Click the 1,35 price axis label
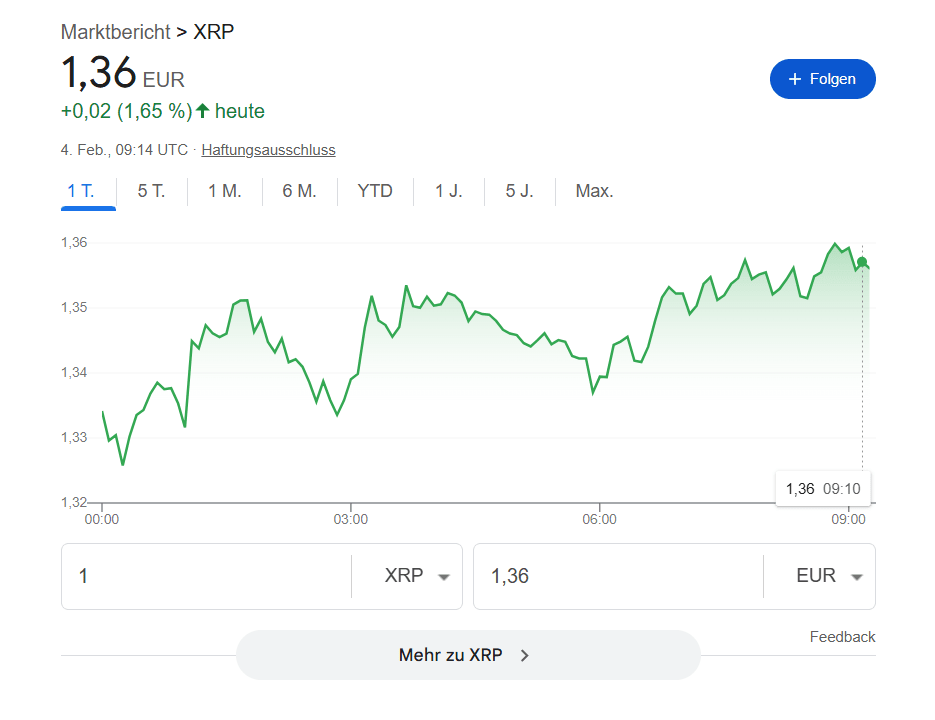The width and height of the screenshot is (935, 720). pyautogui.click(x=74, y=307)
